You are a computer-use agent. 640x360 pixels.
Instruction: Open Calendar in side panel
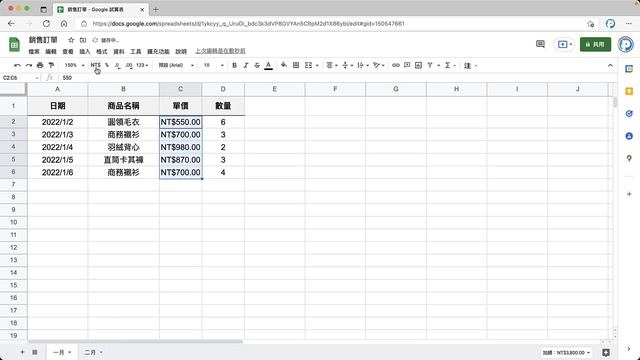(x=629, y=69)
